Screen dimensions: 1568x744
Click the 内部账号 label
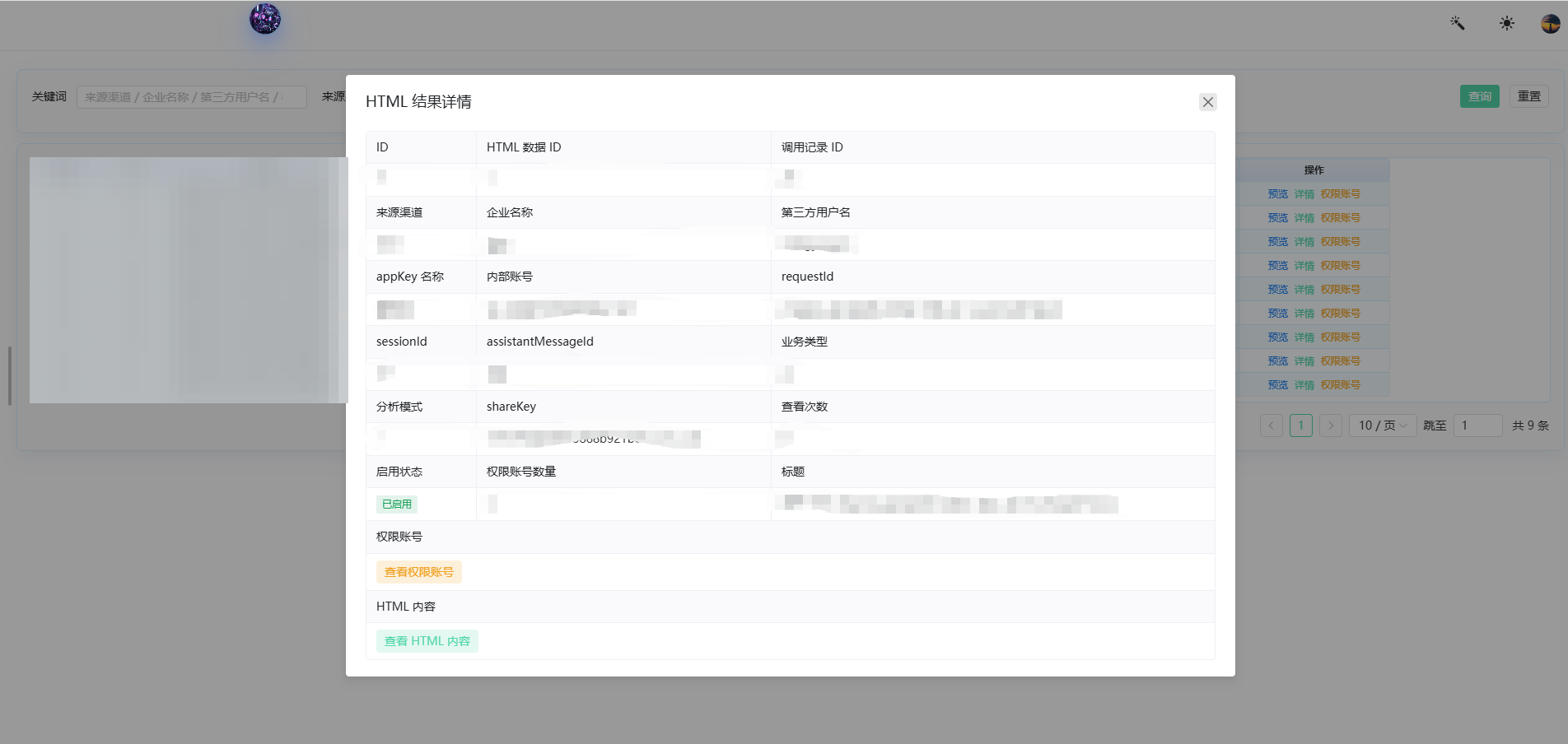510,277
